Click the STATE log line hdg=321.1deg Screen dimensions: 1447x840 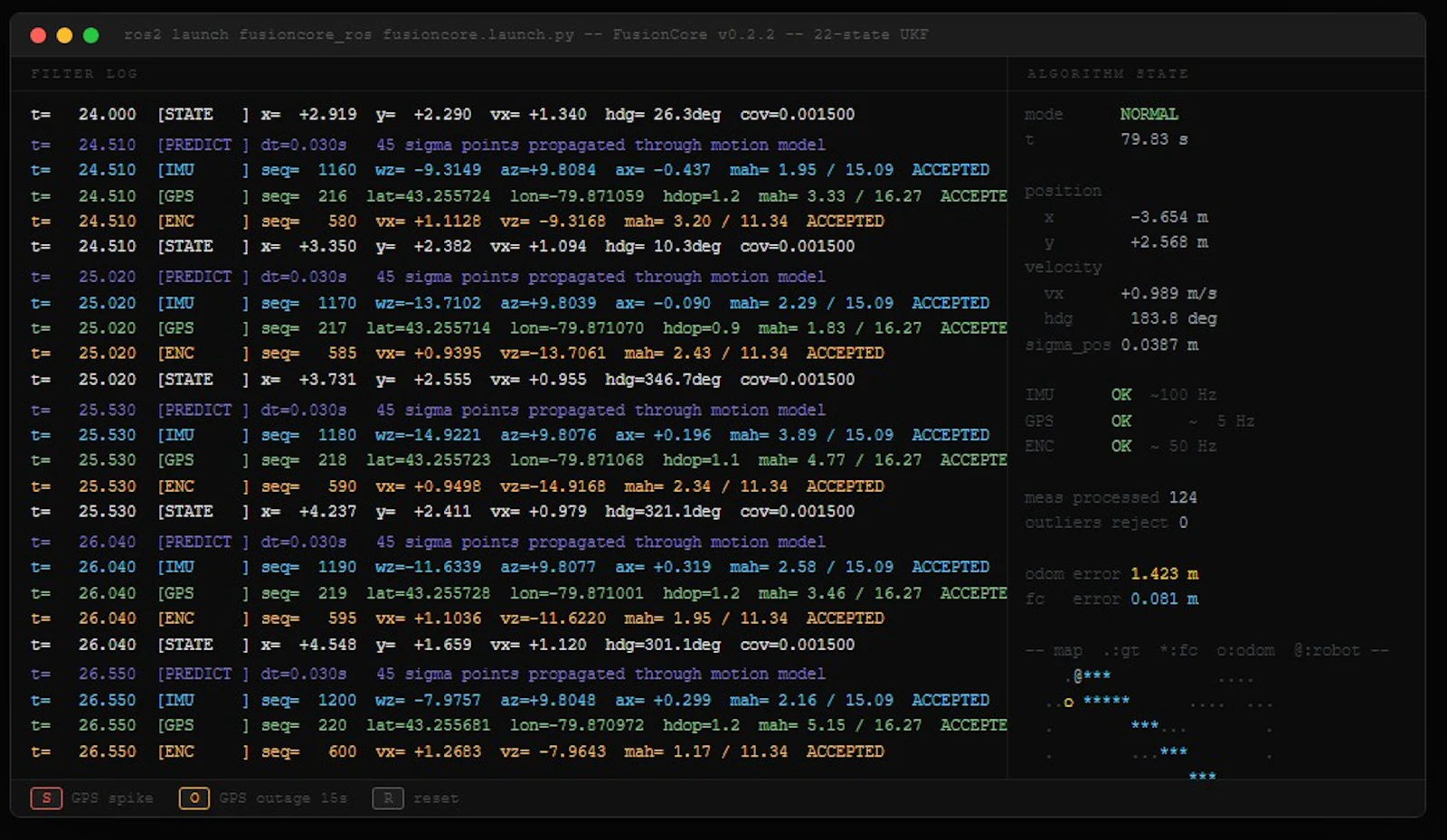tap(443, 513)
